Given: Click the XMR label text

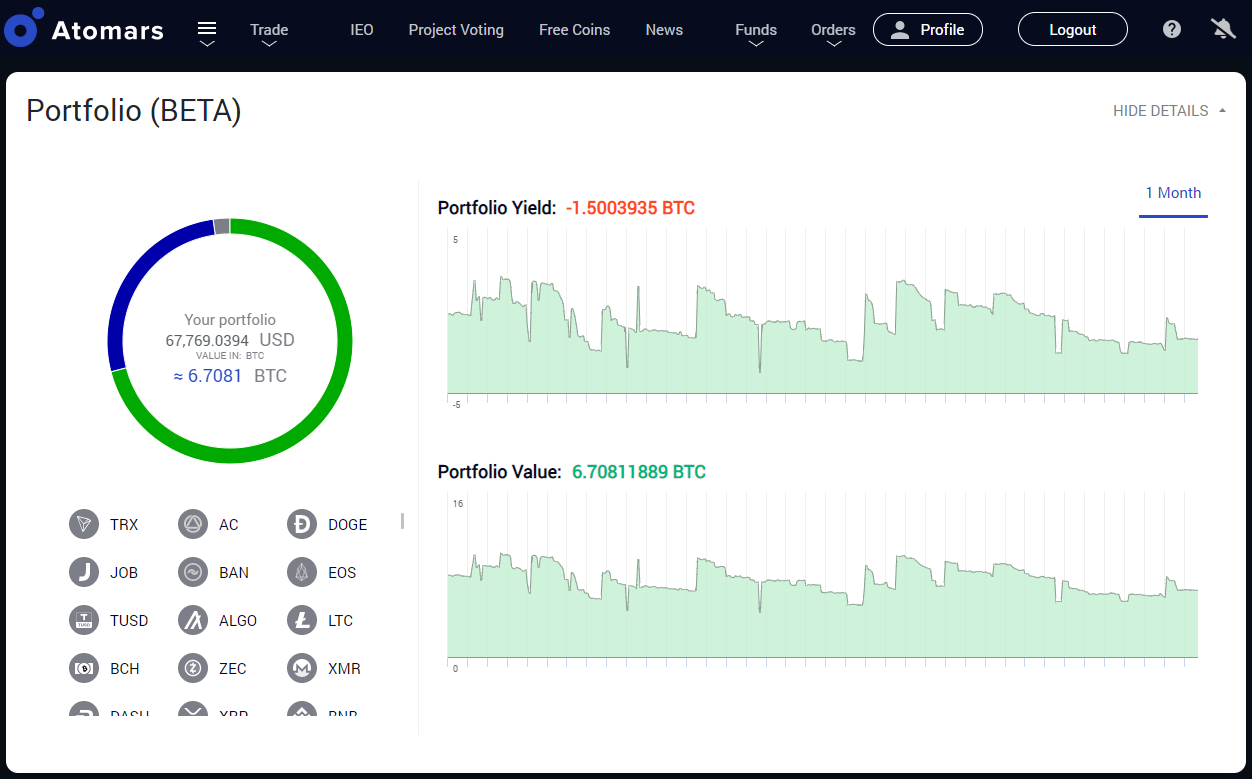Looking at the screenshot, I should point(344,669).
